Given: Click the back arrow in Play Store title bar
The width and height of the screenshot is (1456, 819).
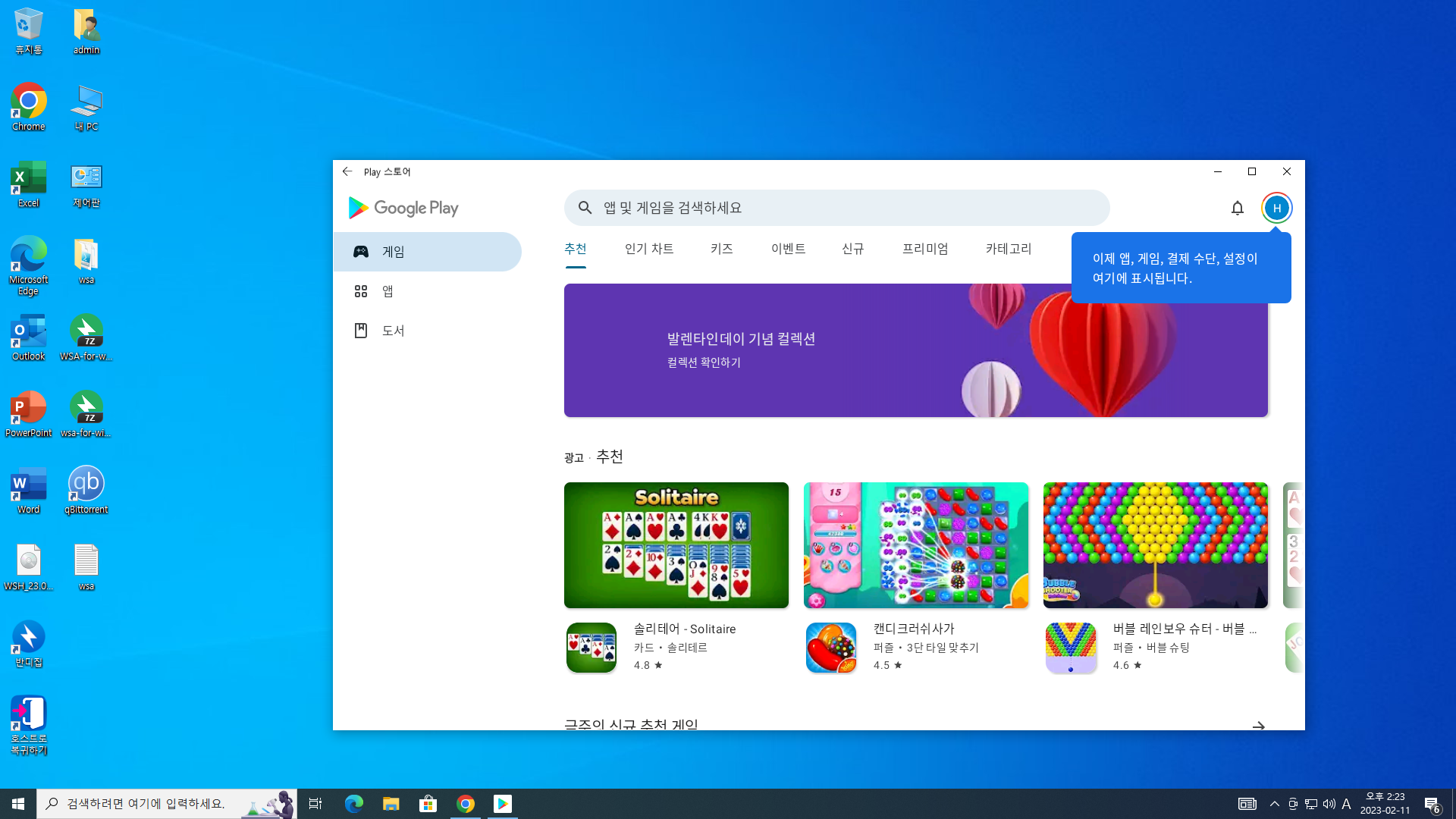Looking at the screenshot, I should pos(347,172).
